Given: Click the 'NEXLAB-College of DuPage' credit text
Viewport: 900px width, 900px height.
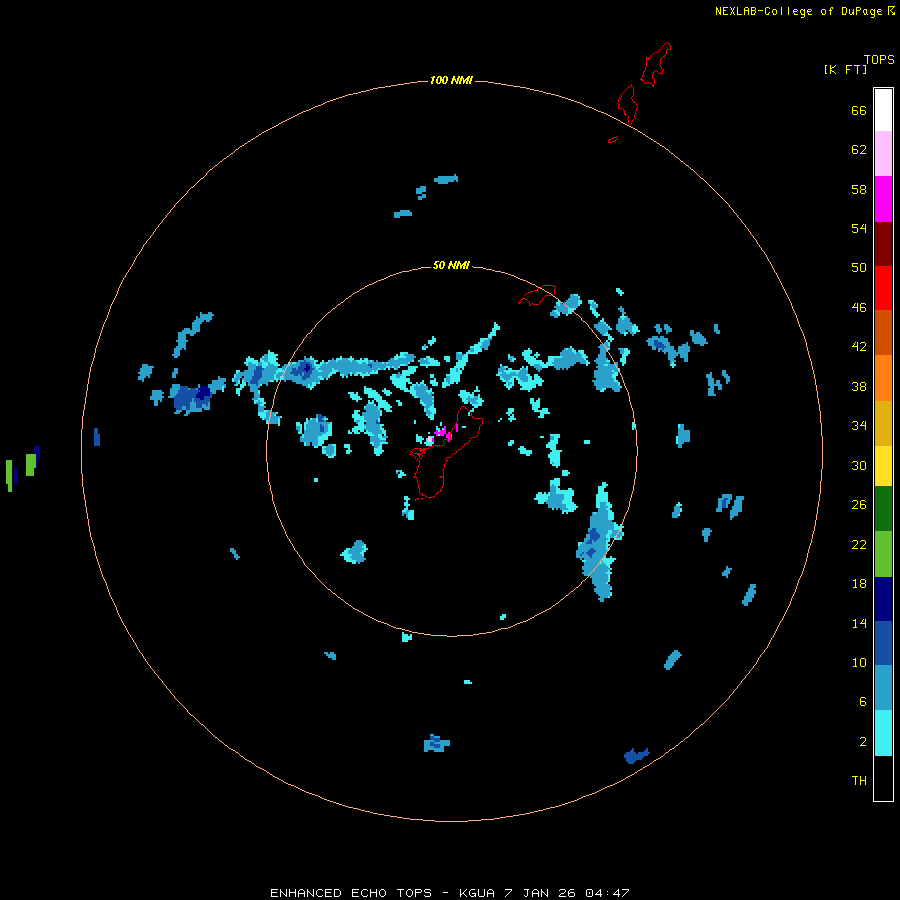Looking at the screenshot, I should tap(798, 11).
